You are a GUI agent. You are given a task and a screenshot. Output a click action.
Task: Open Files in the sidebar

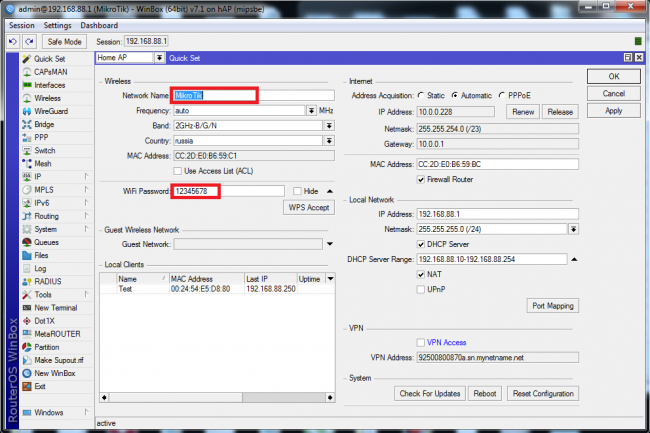click(x=41, y=255)
